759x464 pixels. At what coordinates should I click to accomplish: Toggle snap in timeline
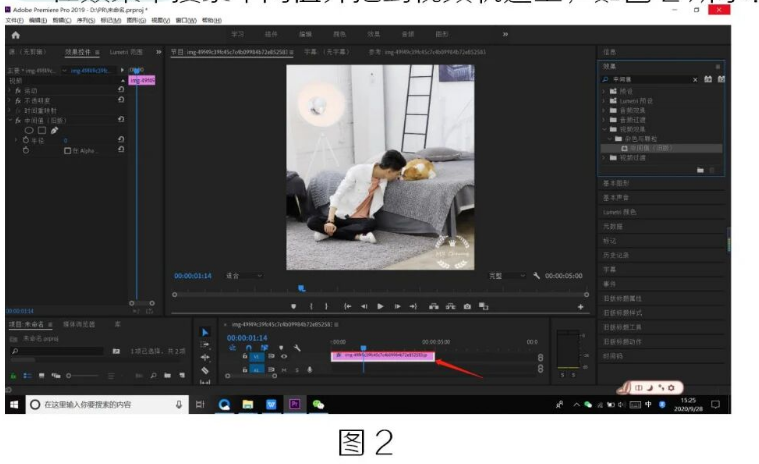249,348
